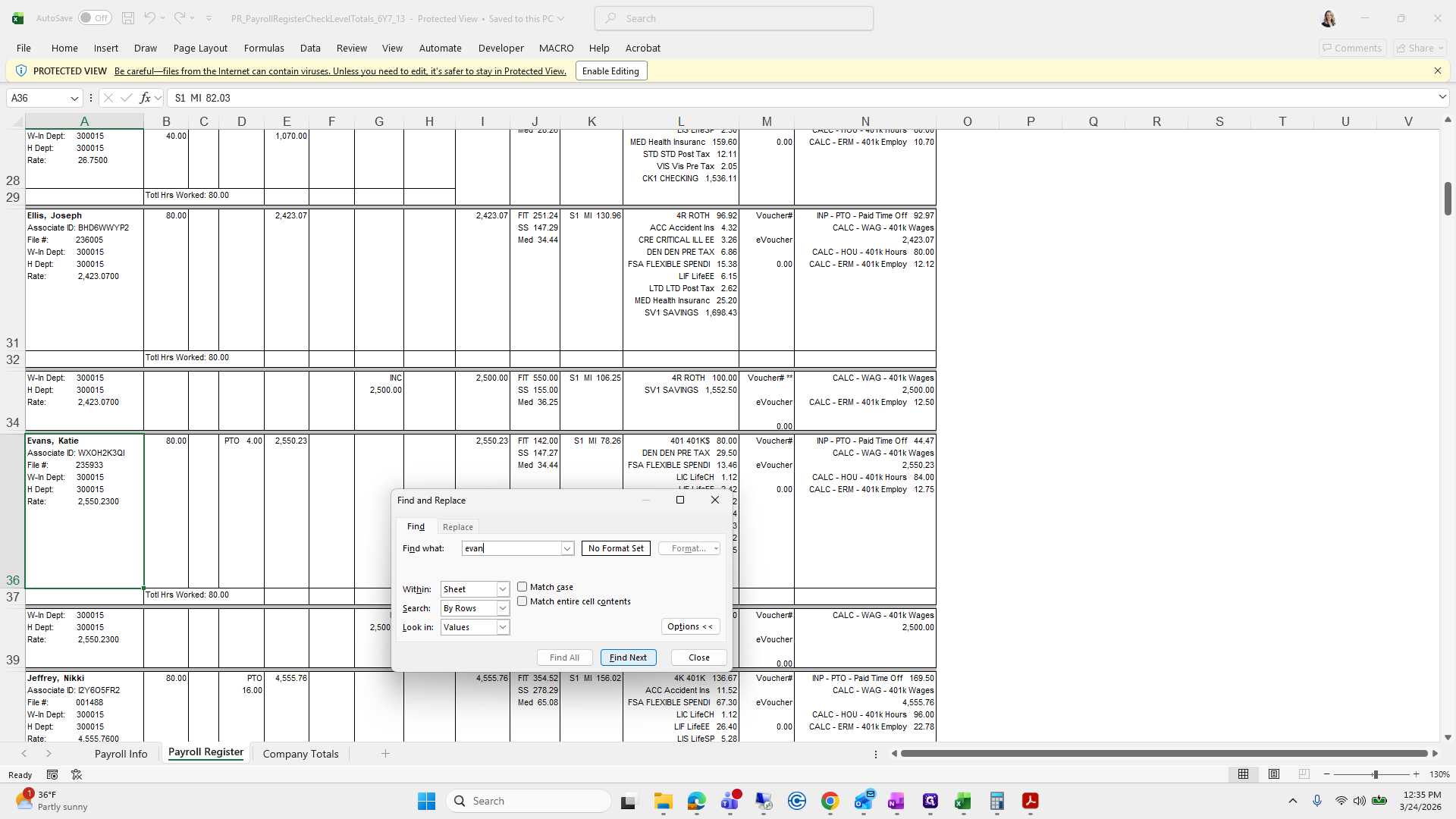Screen dimensions: 1456x819
Task: Open the Company Totals sheet tab
Action: (x=300, y=754)
